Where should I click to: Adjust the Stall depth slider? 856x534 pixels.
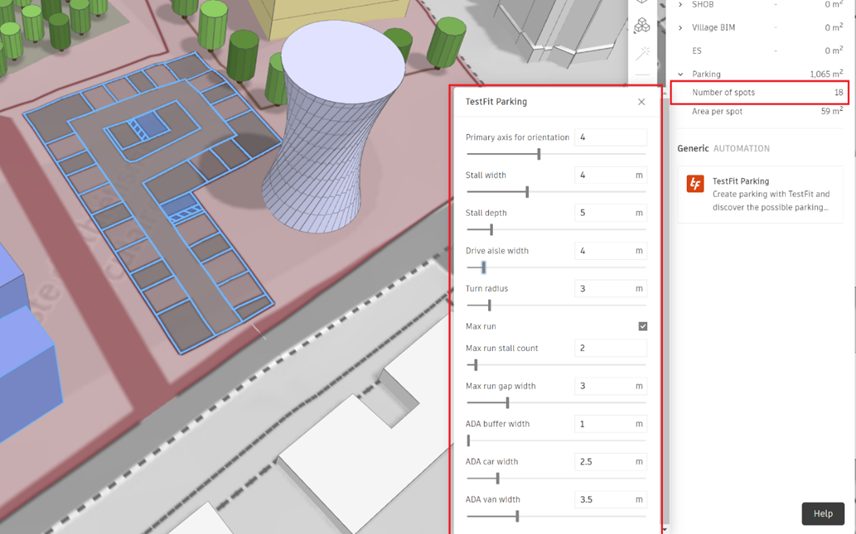[x=491, y=229]
